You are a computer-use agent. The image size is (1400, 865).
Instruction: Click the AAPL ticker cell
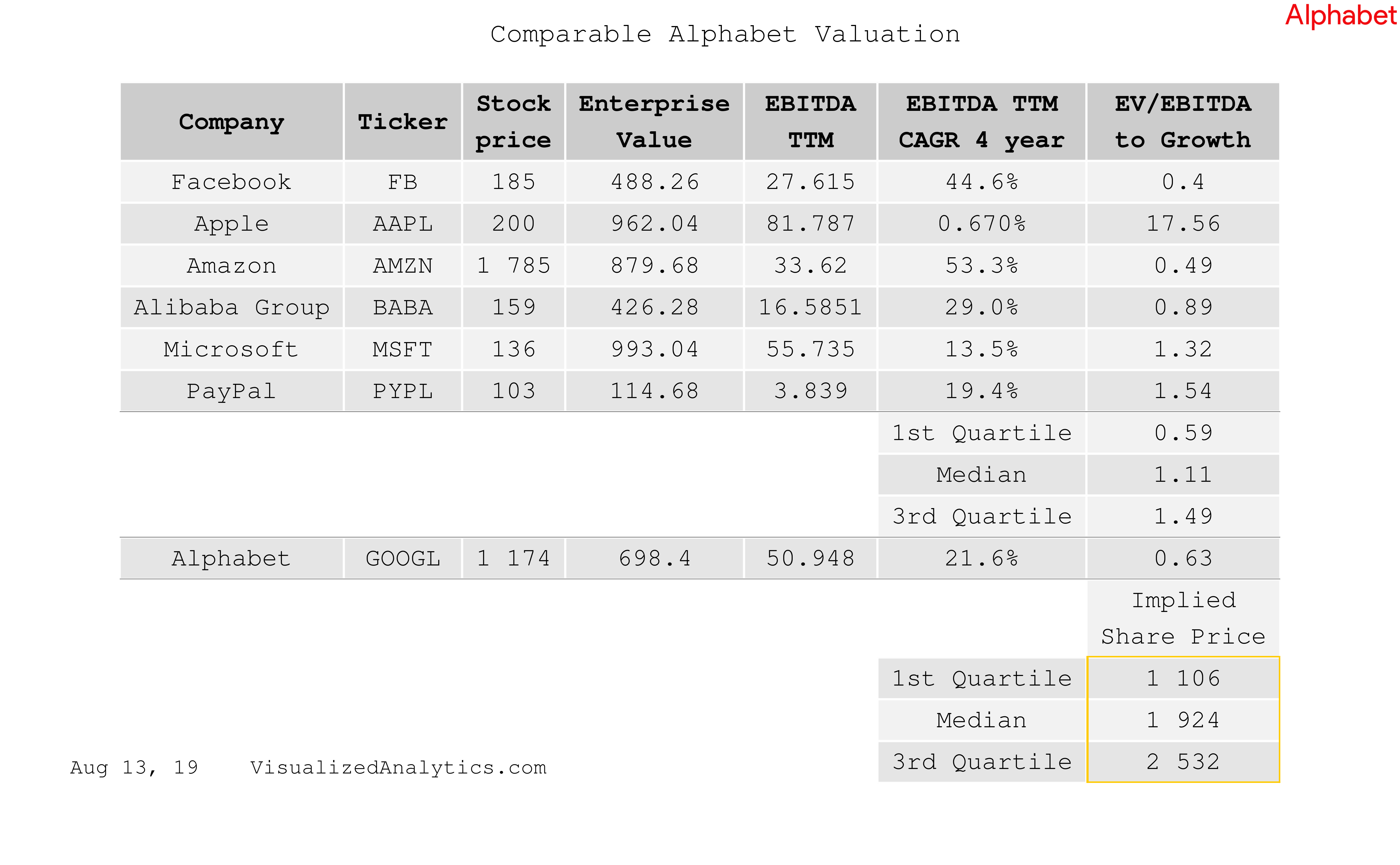[x=403, y=224]
